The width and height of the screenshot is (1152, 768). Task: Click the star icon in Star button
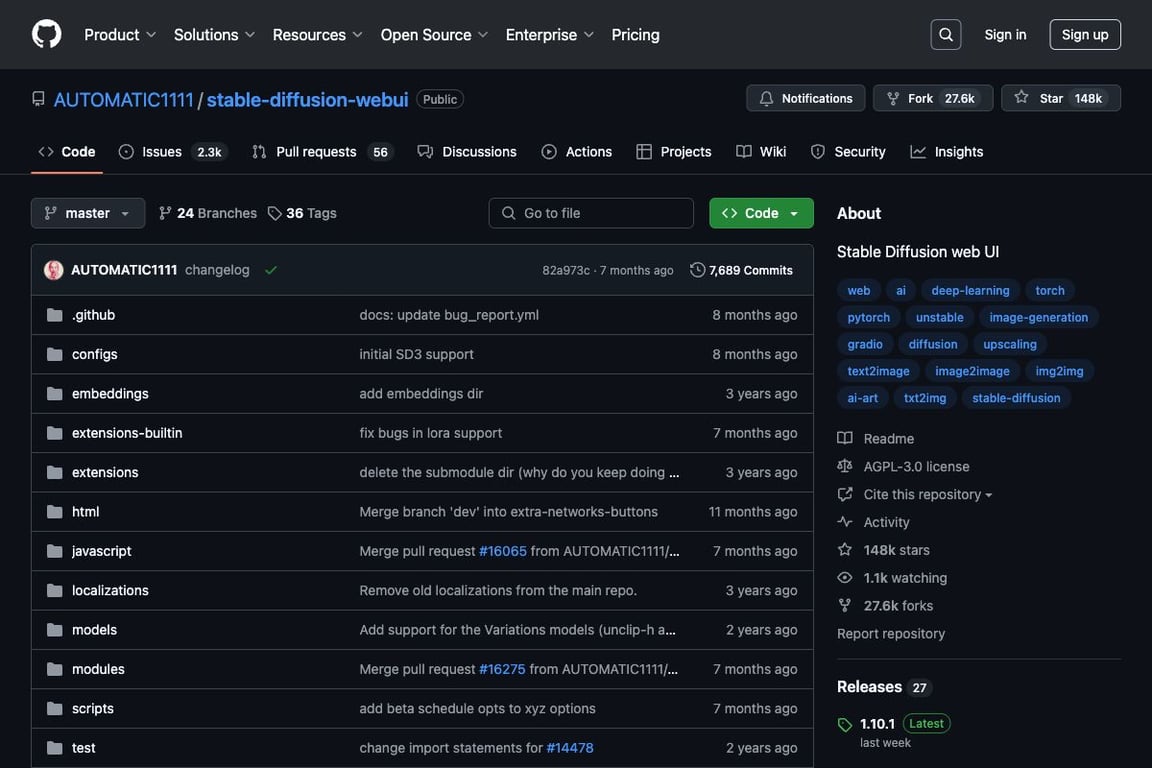1021,98
